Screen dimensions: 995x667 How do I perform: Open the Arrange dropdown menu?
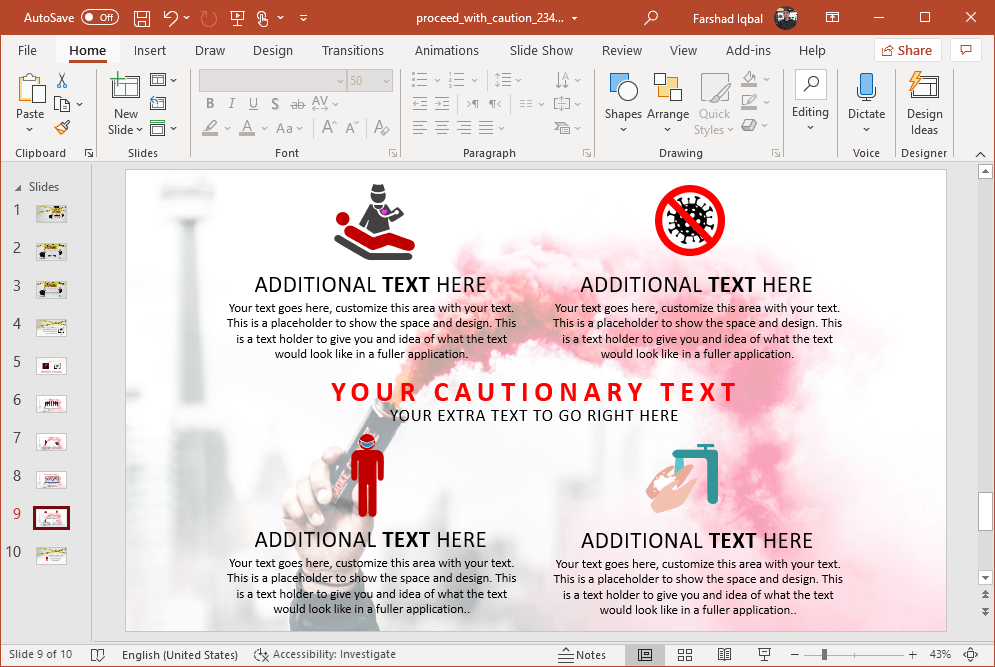click(667, 98)
